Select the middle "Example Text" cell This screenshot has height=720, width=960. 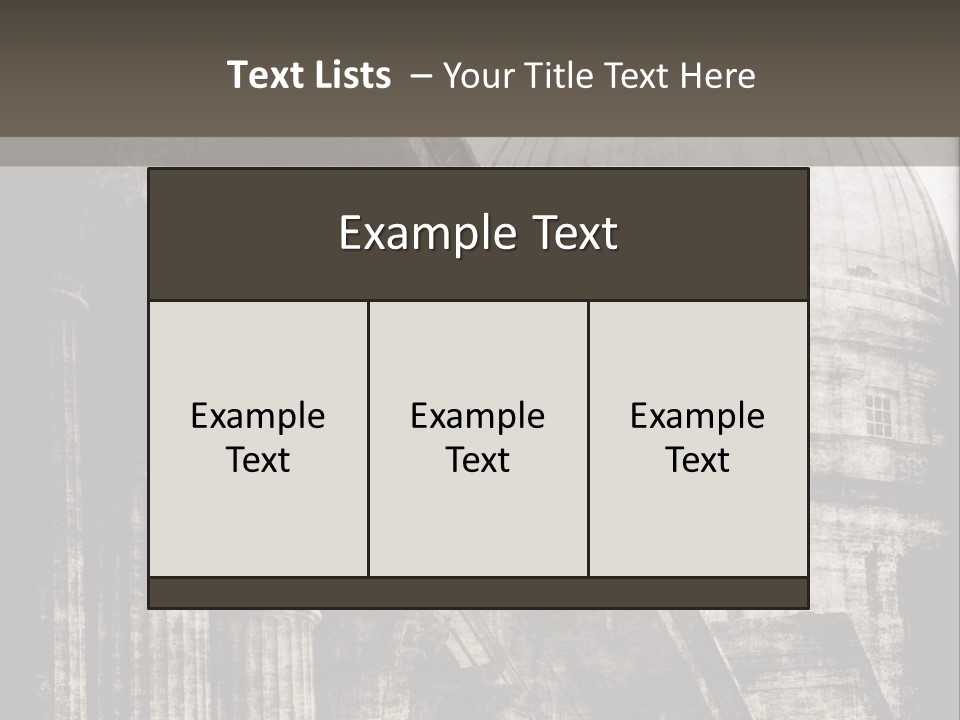pos(478,438)
